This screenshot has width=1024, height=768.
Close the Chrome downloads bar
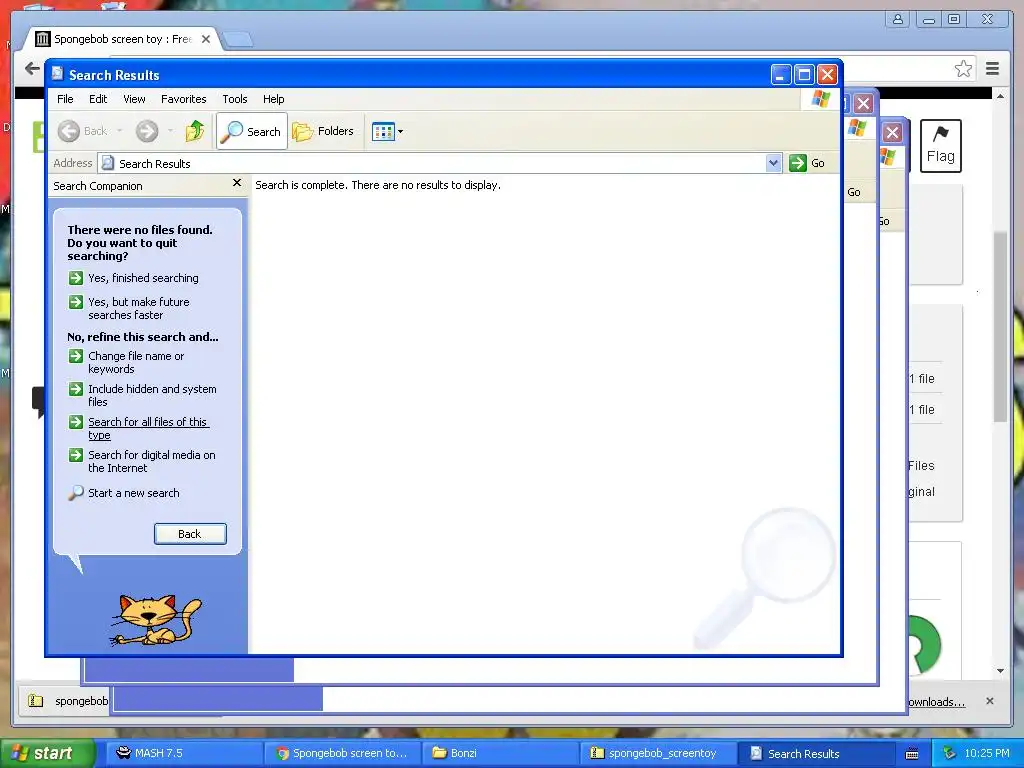point(990,701)
